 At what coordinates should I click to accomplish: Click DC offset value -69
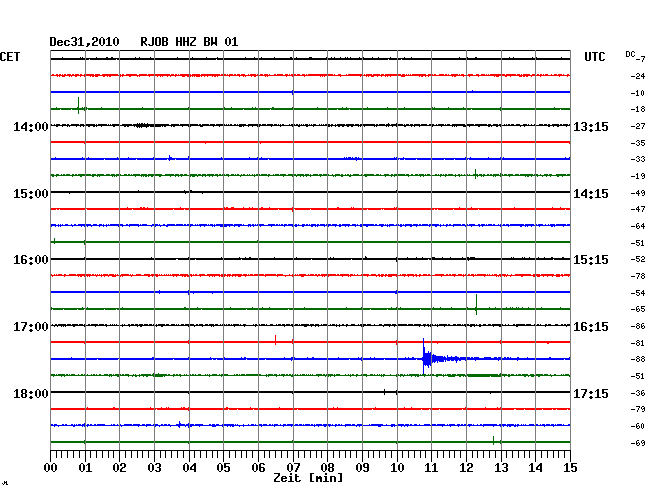pos(638,443)
